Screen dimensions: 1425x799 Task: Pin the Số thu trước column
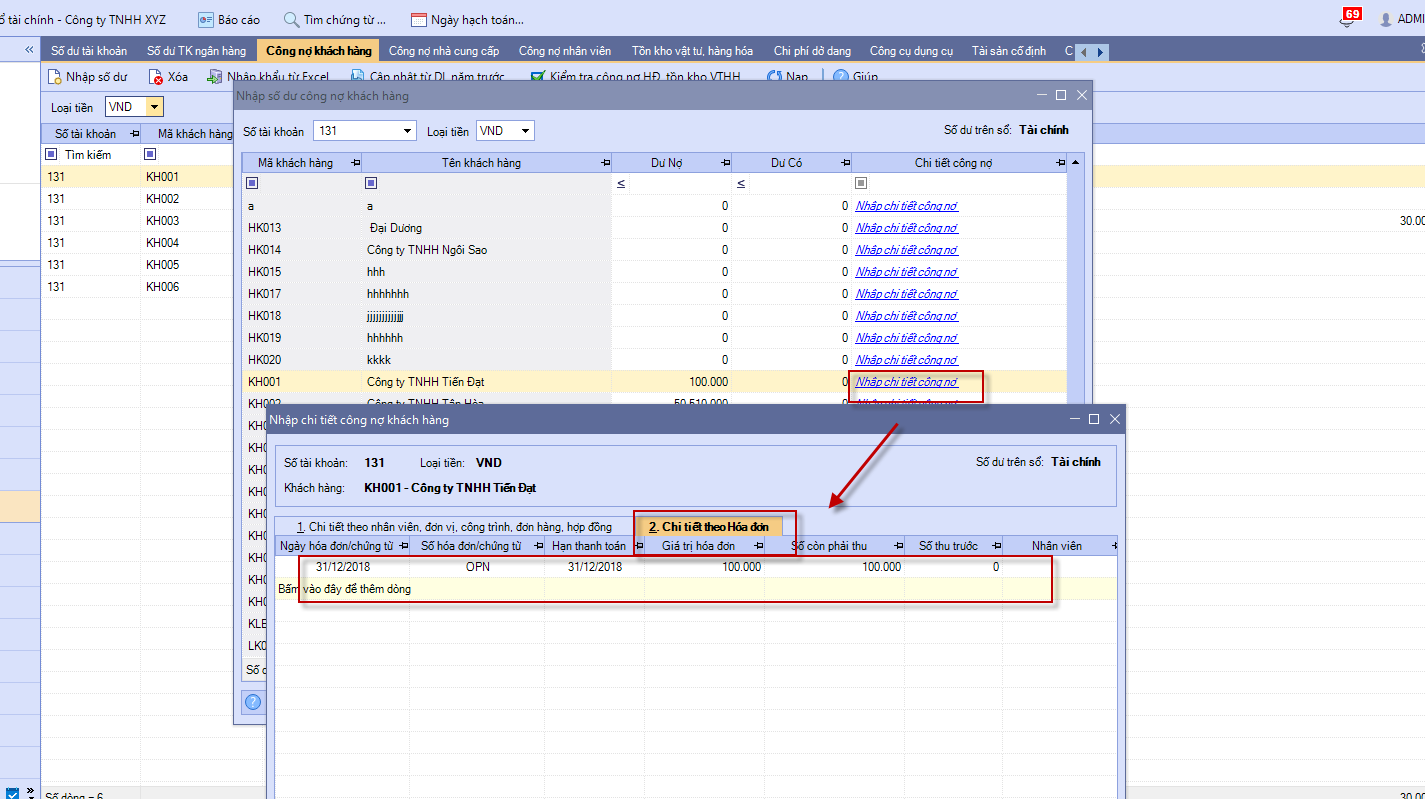[x=997, y=546]
